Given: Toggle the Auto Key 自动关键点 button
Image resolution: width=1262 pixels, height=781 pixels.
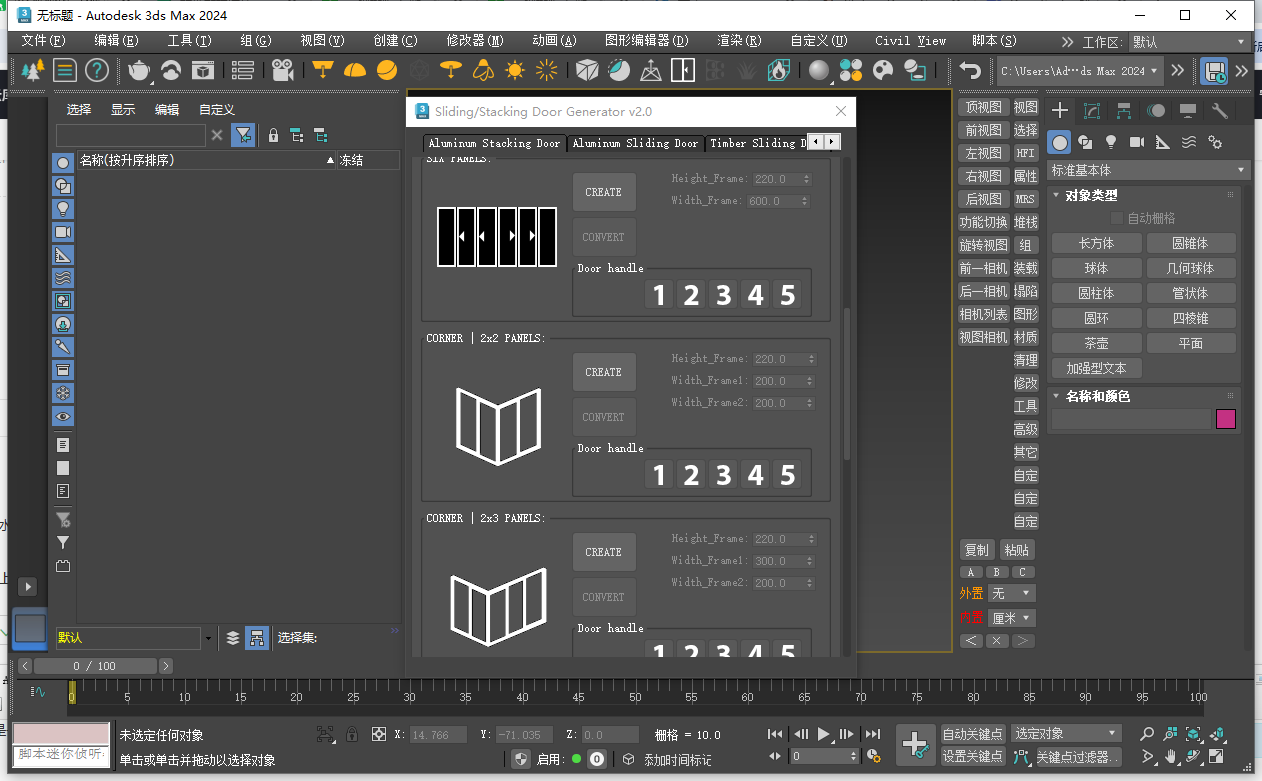Looking at the screenshot, I should point(973,734).
